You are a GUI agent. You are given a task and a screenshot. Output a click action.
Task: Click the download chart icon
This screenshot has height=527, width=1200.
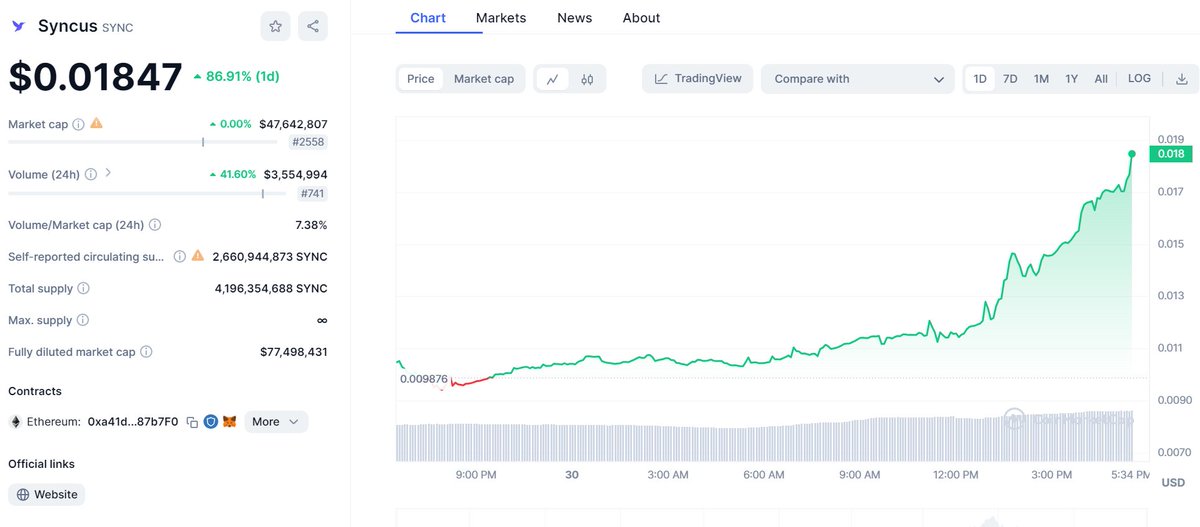(1181, 79)
